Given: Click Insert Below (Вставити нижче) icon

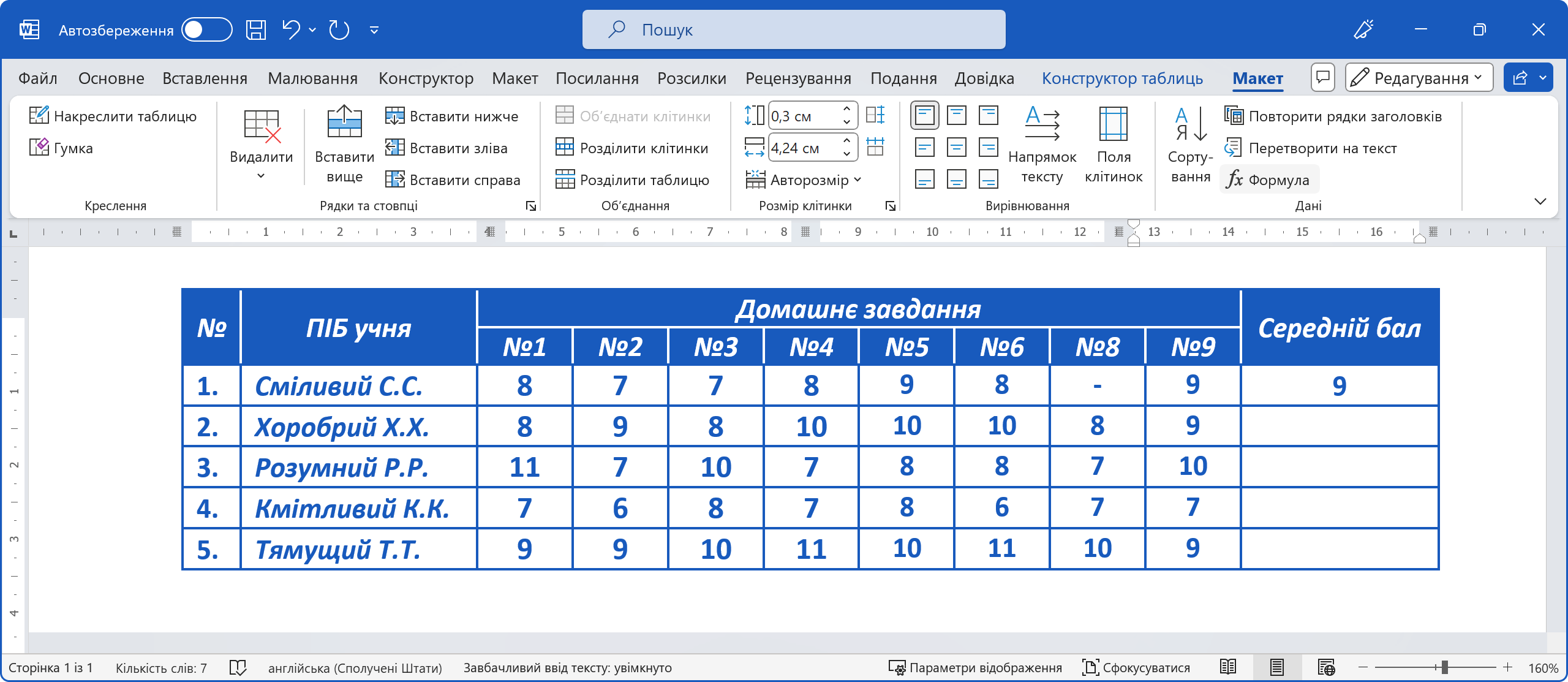Looking at the screenshot, I should (x=394, y=116).
